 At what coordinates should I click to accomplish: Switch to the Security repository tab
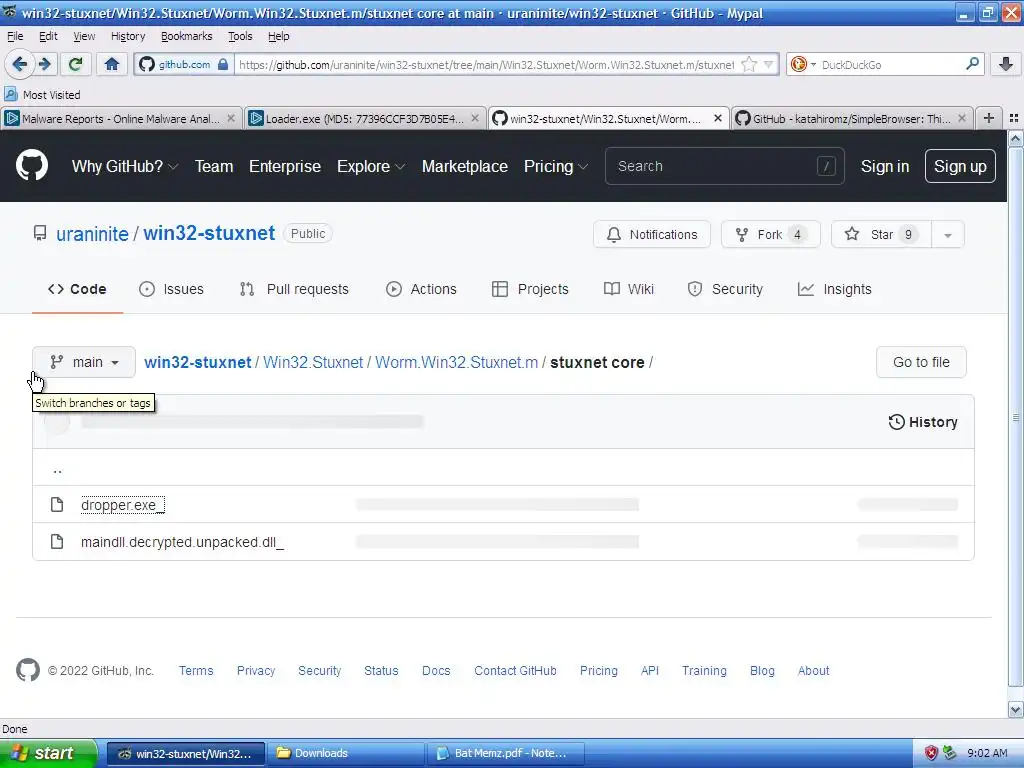725,289
